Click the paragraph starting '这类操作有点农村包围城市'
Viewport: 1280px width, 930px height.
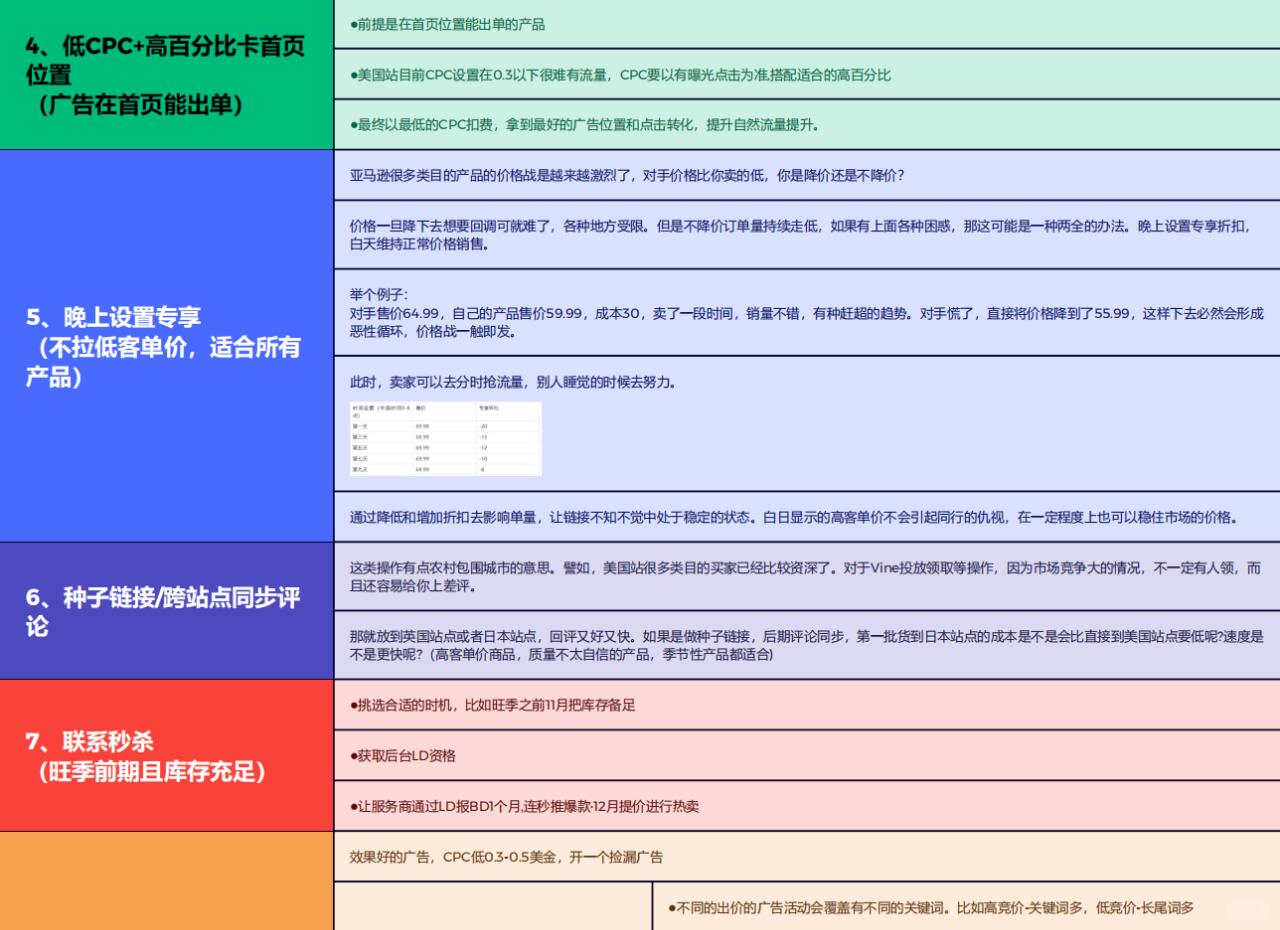[x=807, y=577]
